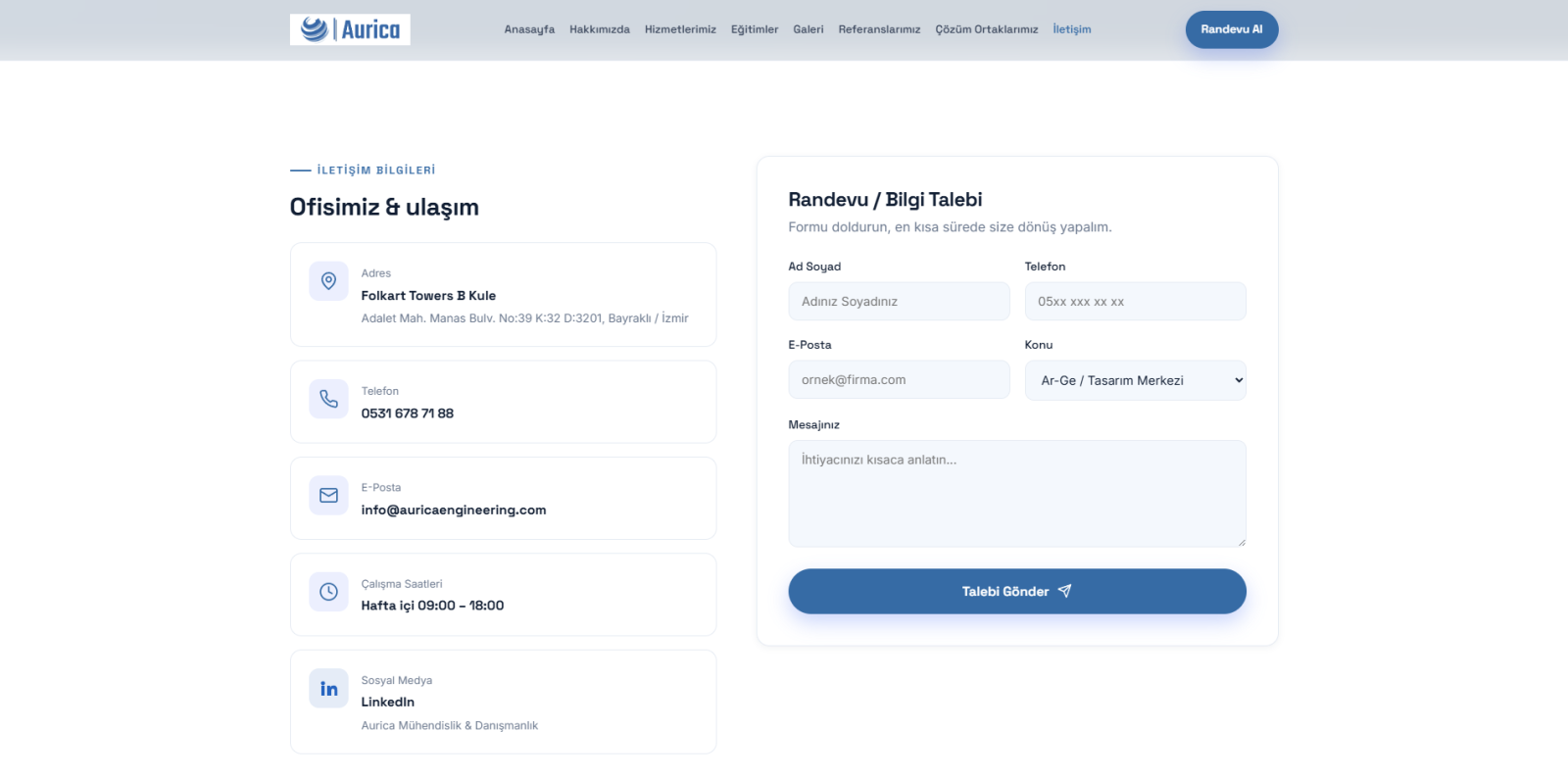Open the LinkedIn social media link

(388, 702)
